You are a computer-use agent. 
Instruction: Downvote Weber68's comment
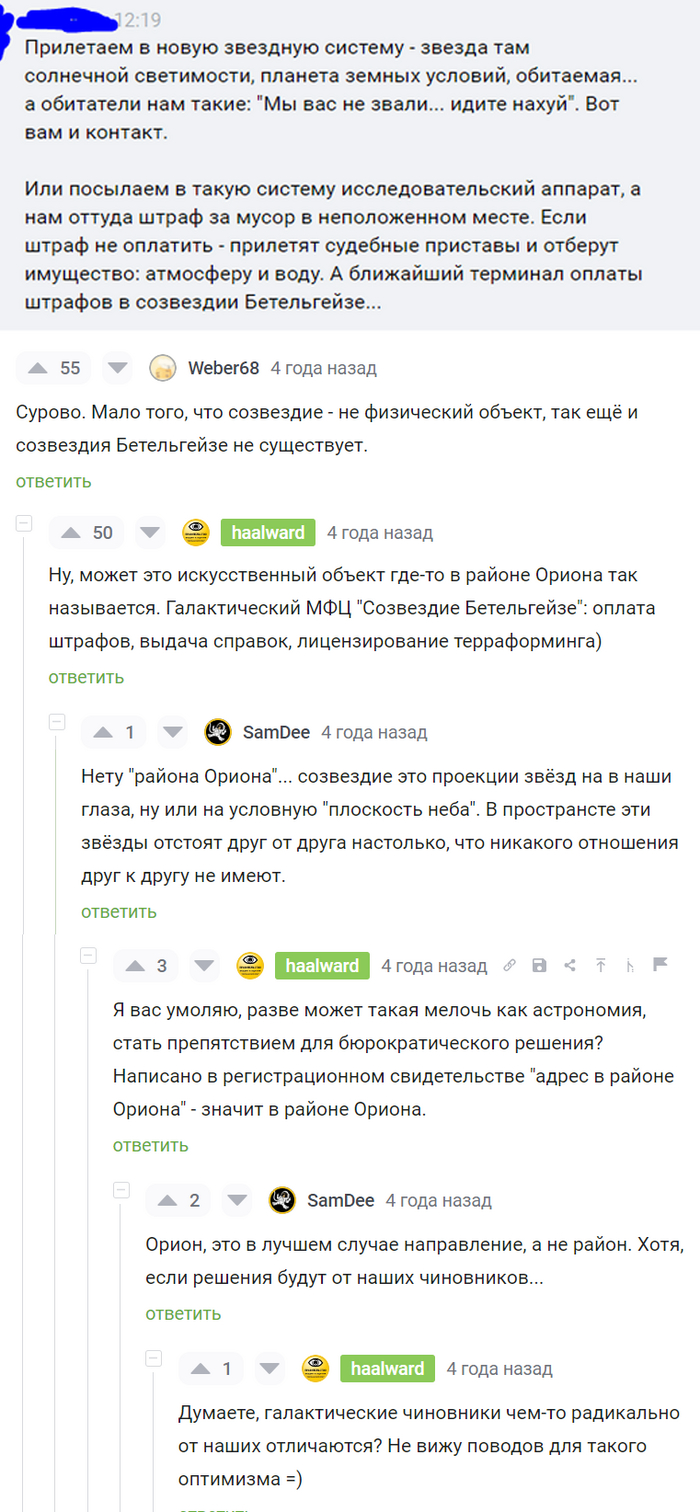(118, 368)
